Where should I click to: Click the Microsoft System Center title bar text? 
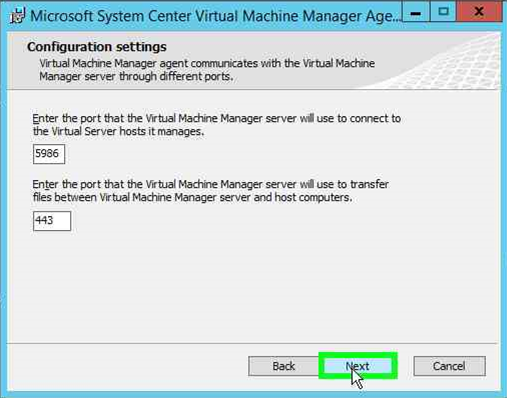[x=215, y=16]
